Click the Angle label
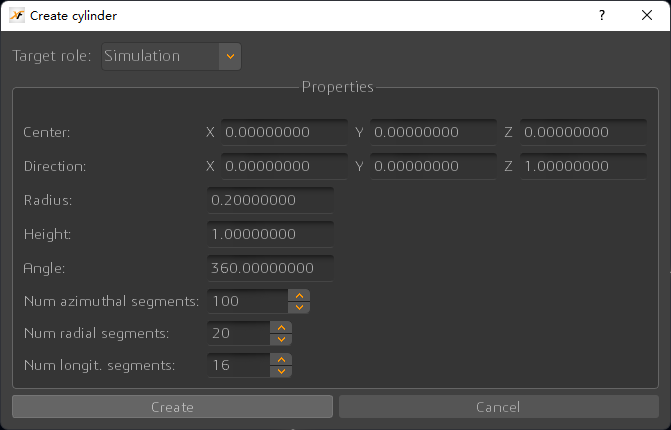The height and width of the screenshot is (430, 671). (x=44, y=268)
